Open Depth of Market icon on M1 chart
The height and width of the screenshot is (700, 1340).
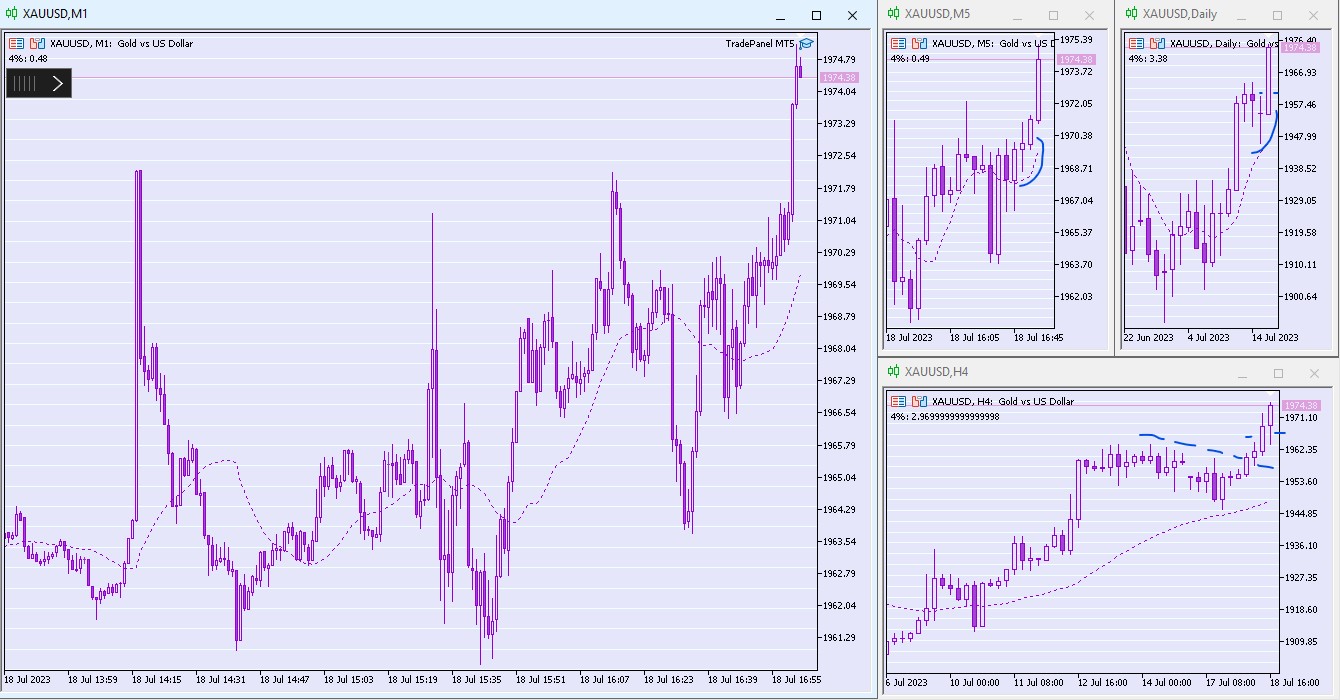point(37,44)
